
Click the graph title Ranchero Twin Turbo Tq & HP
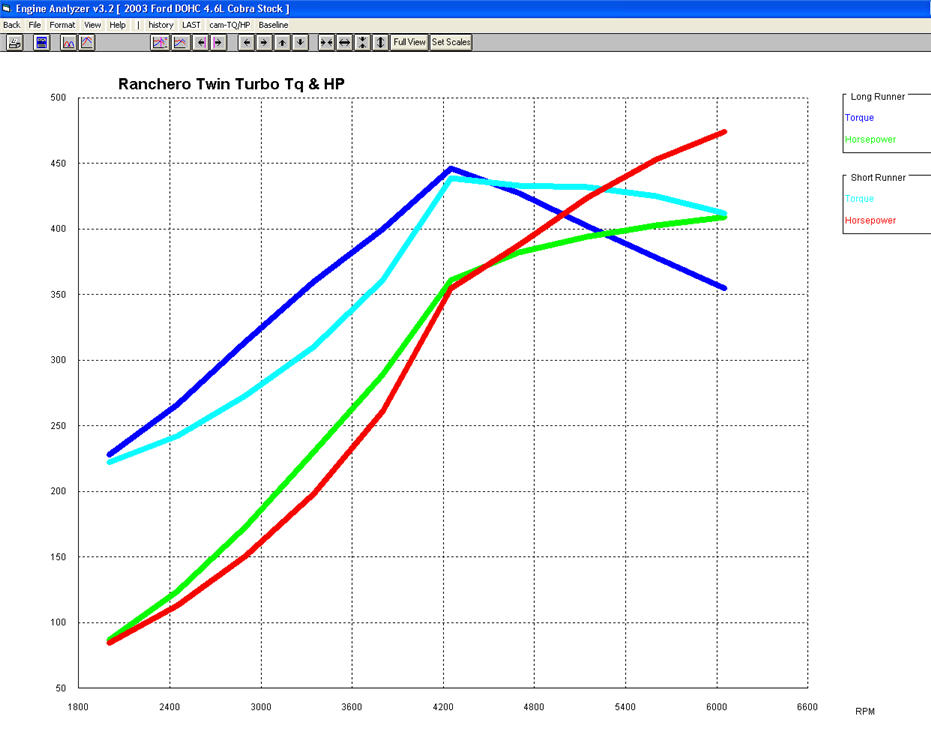pyautogui.click(x=232, y=84)
